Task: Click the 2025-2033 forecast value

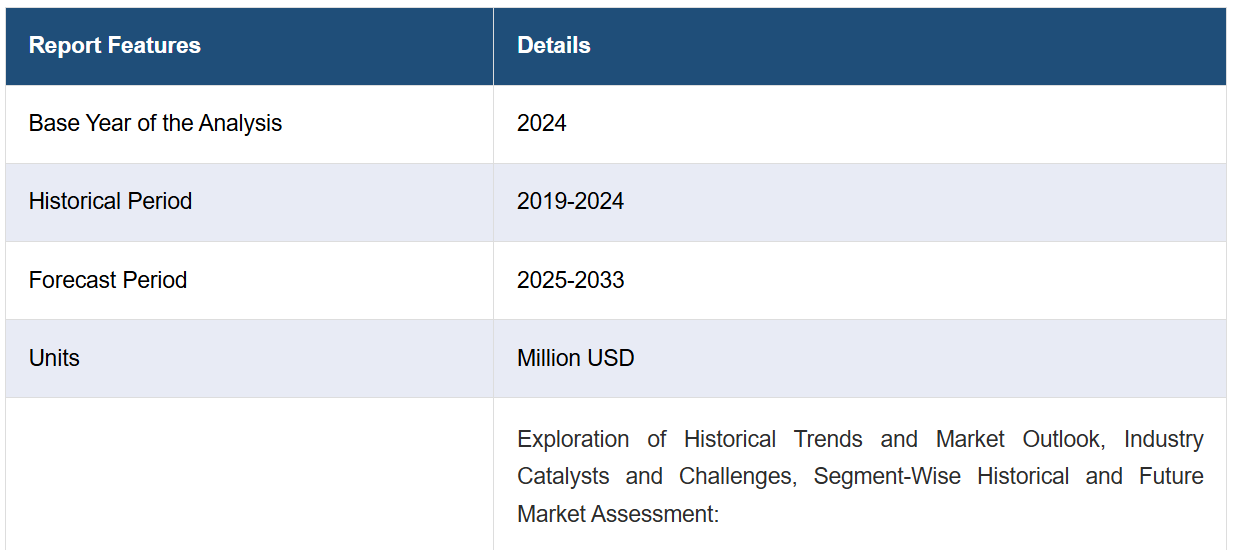Action: pyautogui.click(x=570, y=280)
